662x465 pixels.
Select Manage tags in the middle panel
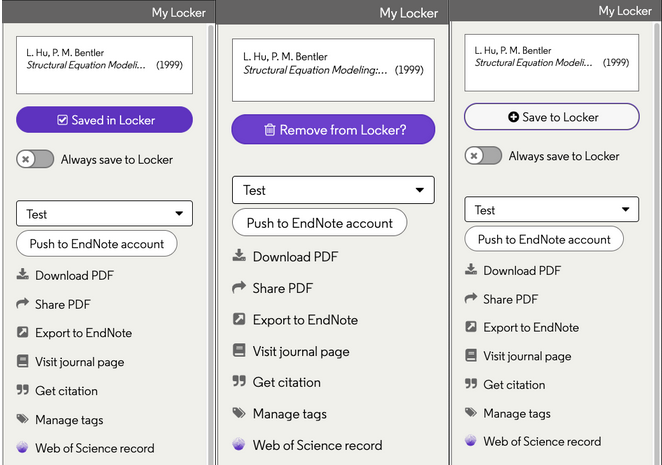[x=290, y=414]
